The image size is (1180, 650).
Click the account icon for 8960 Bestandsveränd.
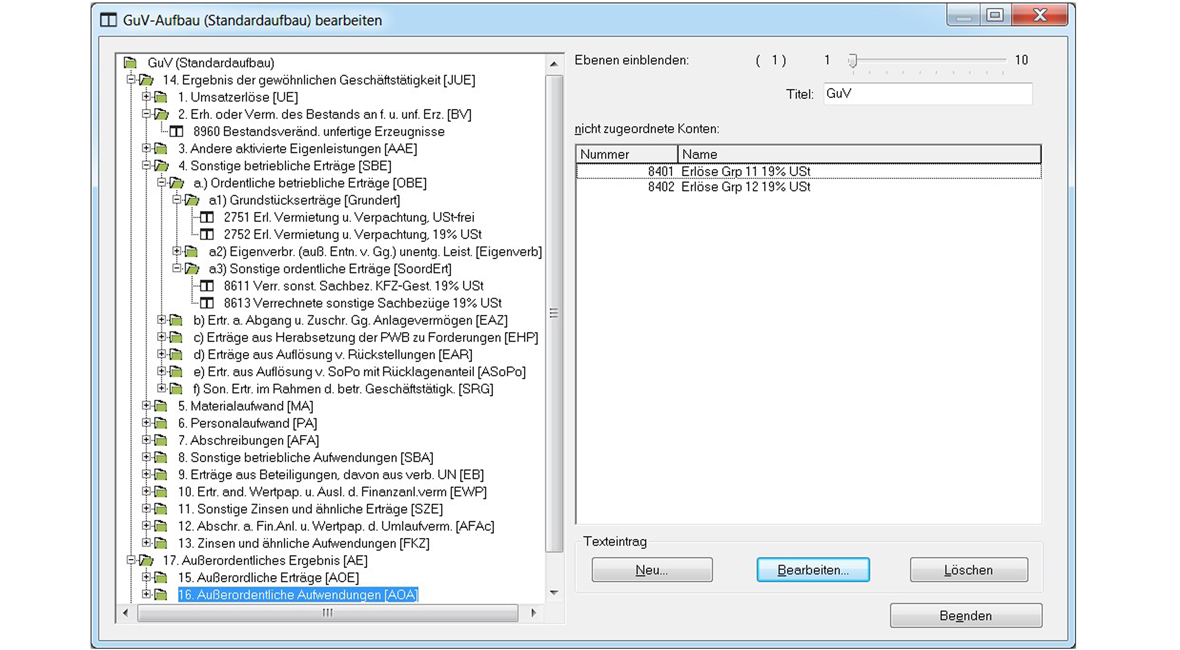point(176,132)
